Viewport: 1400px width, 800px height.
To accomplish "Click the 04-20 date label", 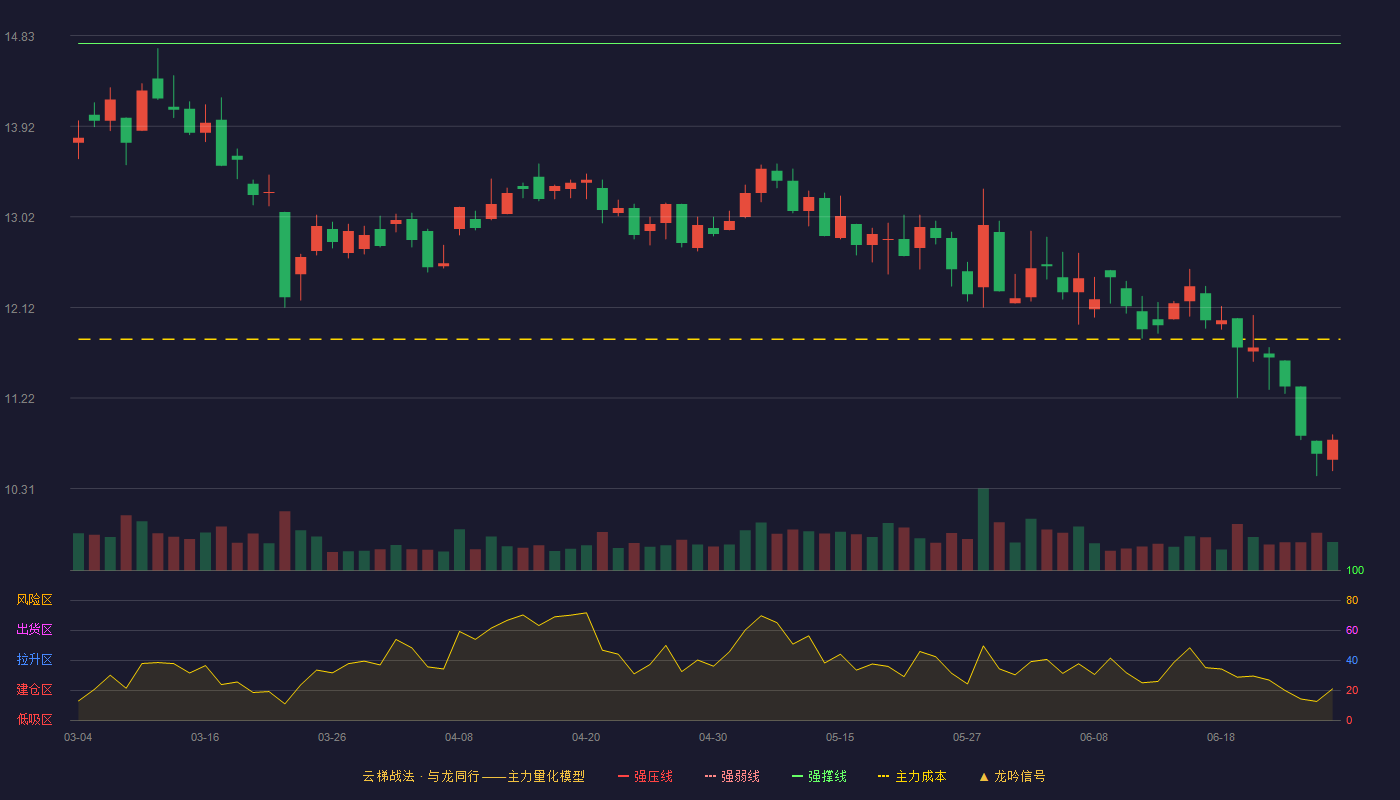I will click(x=586, y=737).
